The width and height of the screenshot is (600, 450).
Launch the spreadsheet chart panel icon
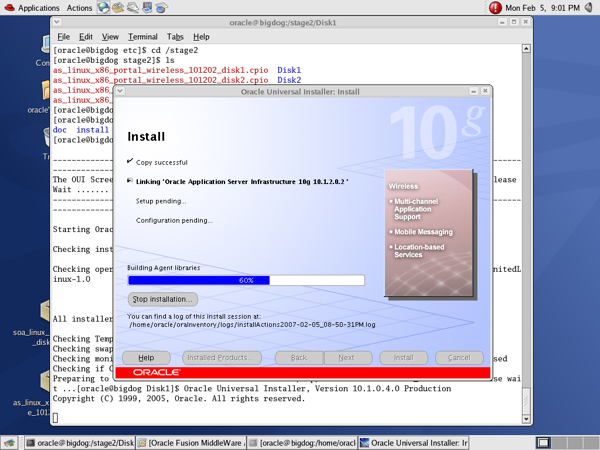point(161,7)
